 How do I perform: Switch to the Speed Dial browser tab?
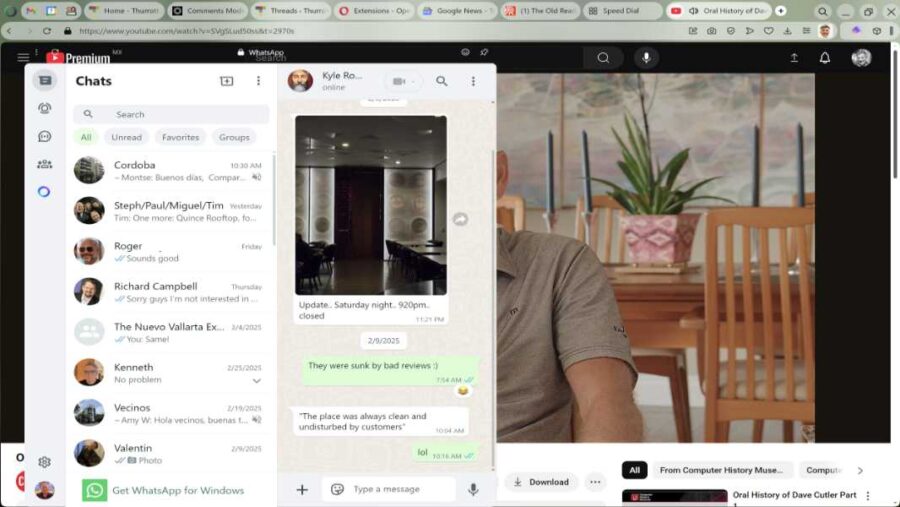tap(623, 11)
